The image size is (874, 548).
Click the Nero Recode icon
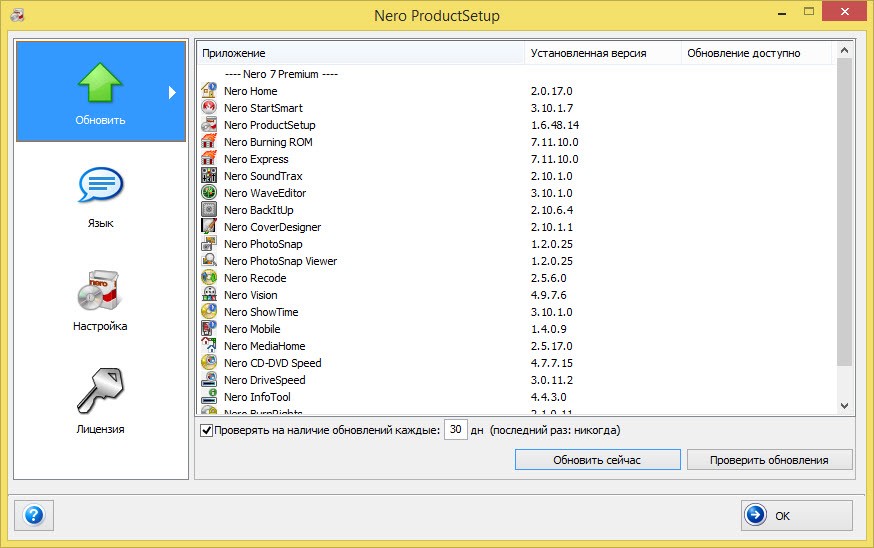coord(209,278)
